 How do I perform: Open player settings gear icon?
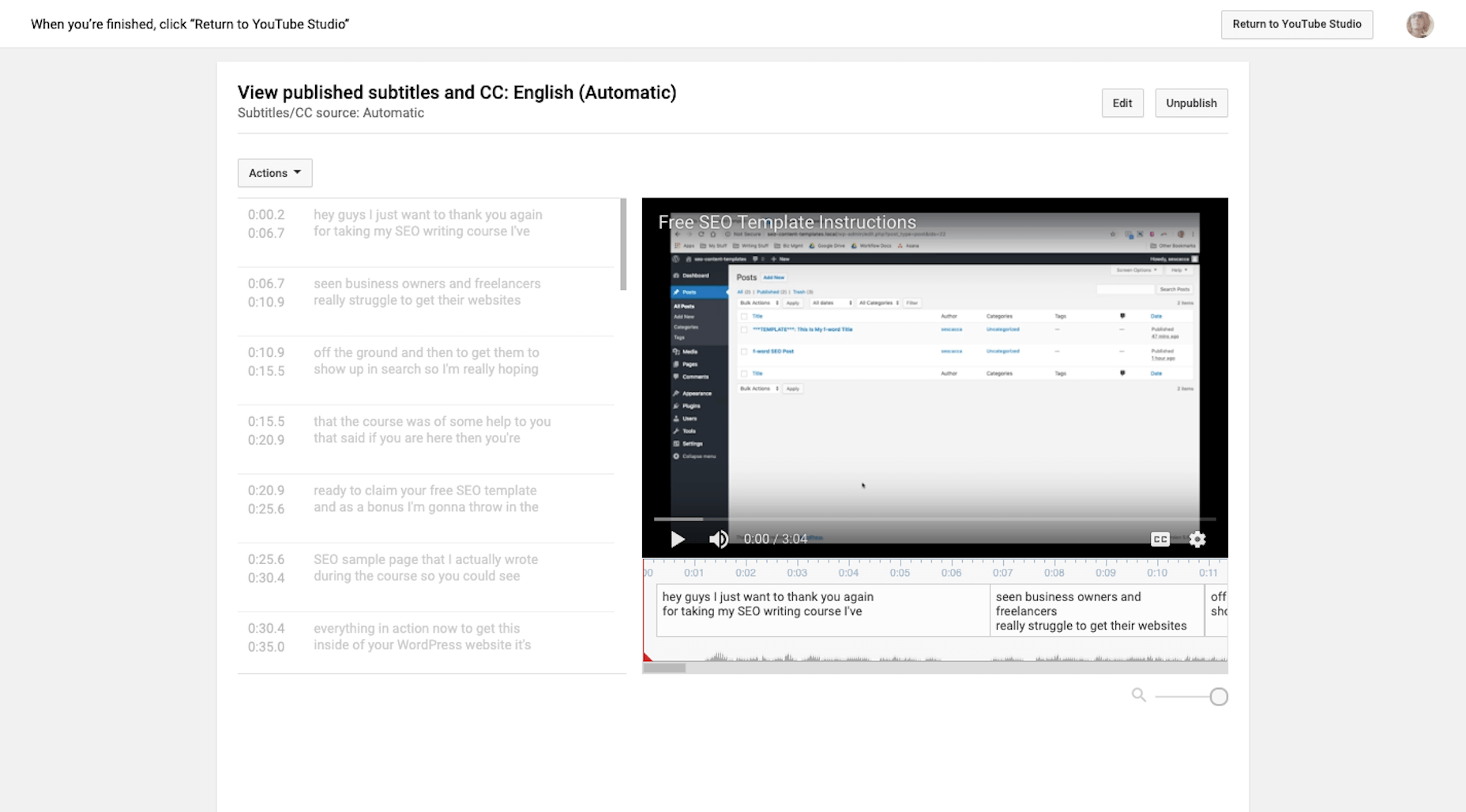[x=1197, y=539]
